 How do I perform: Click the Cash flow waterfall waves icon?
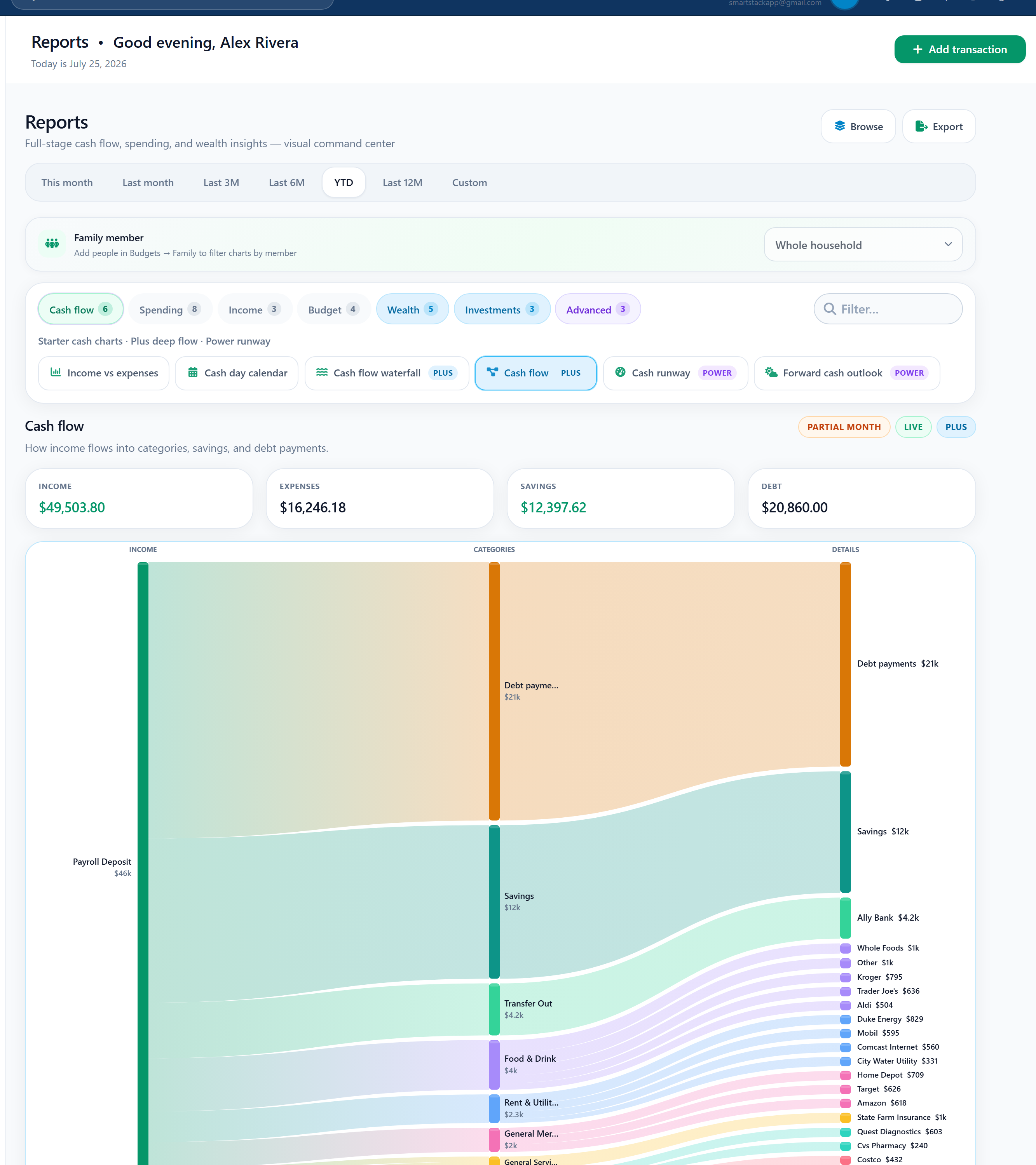pyautogui.click(x=322, y=372)
